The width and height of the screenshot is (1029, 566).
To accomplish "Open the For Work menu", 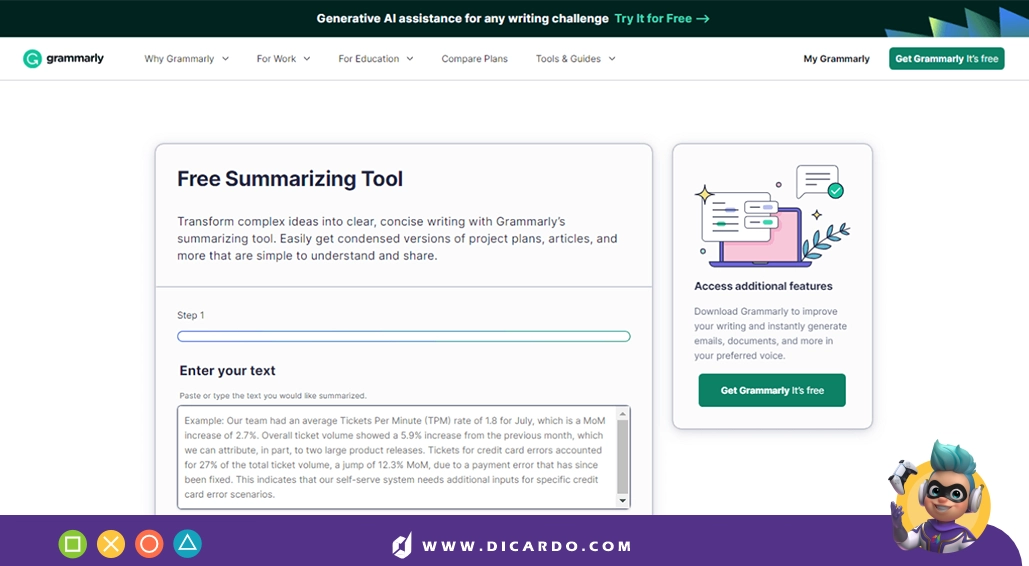I will pos(276,58).
